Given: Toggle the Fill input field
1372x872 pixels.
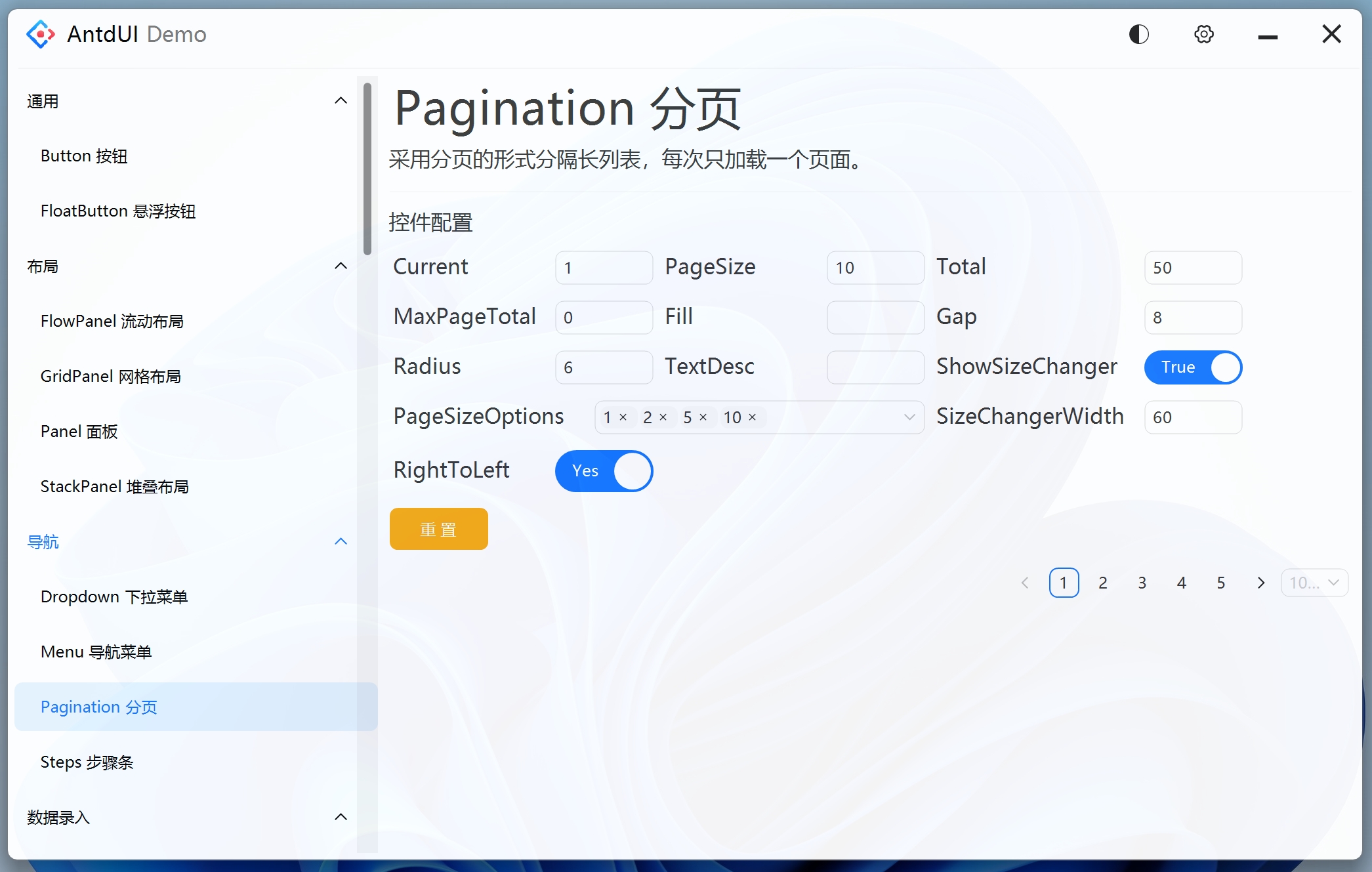Looking at the screenshot, I should [x=875, y=317].
